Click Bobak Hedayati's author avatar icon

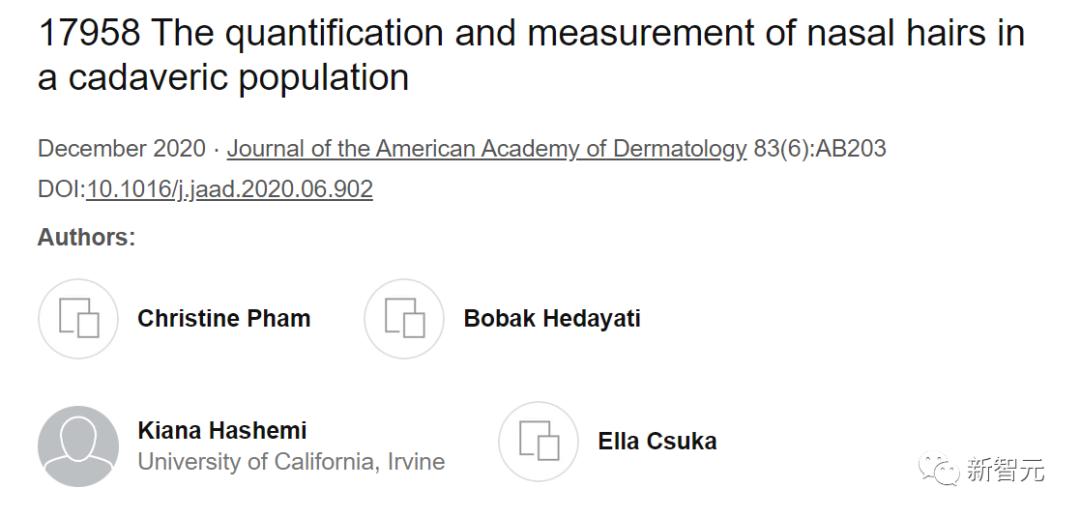point(403,319)
